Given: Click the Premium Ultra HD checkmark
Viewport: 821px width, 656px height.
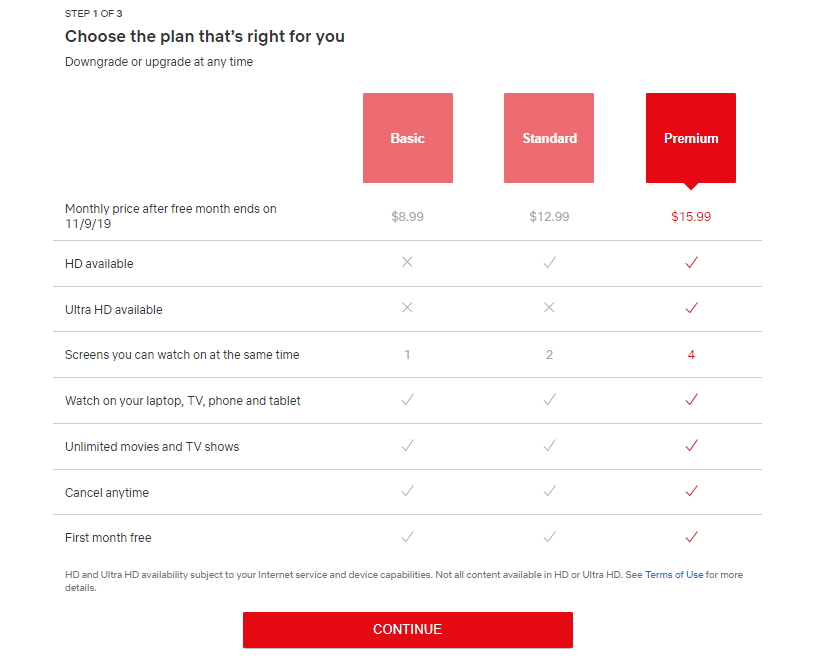Looking at the screenshot, I should 690,308.
